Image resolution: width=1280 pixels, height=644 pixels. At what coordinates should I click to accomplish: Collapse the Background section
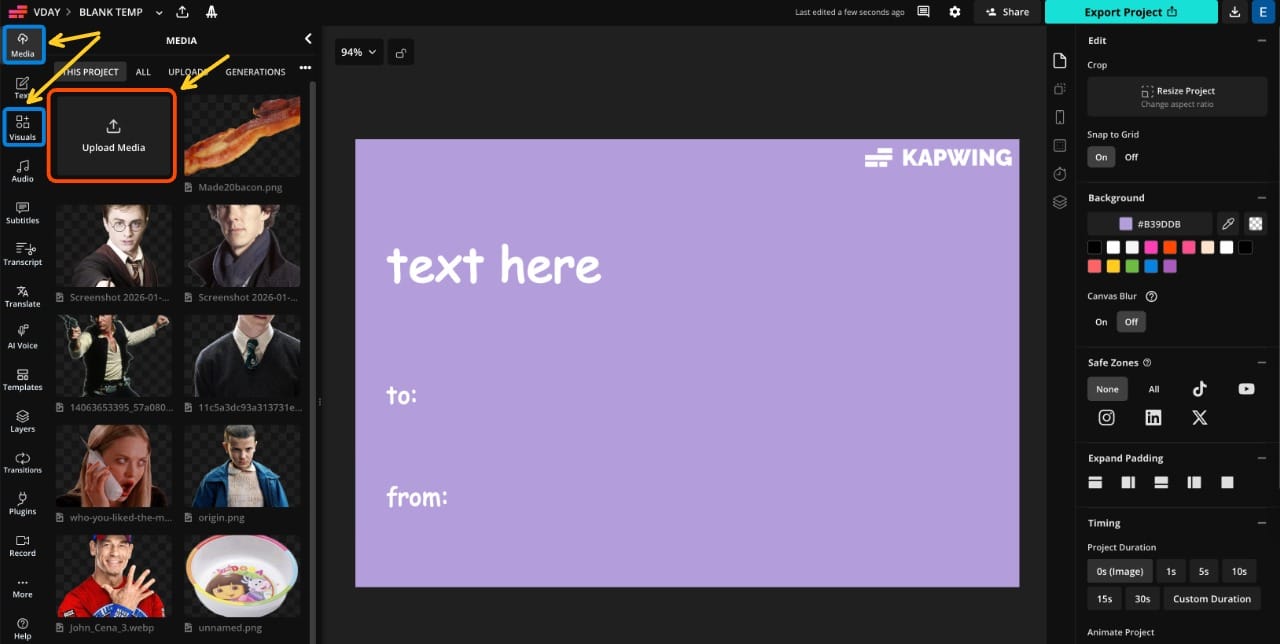point(1261,198)
